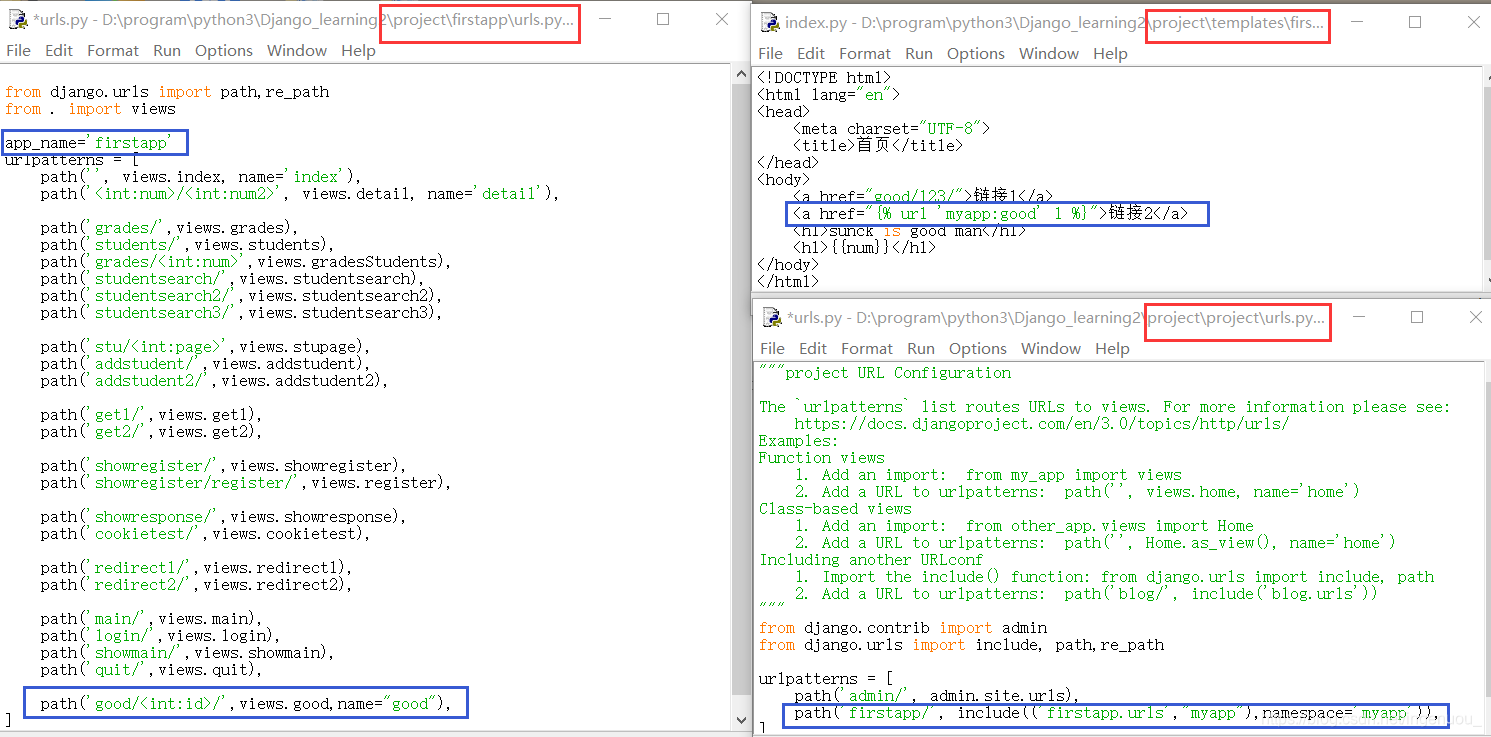Open File menu in firstapp urls.py window
1491x737 pixels.
(18, 50)
